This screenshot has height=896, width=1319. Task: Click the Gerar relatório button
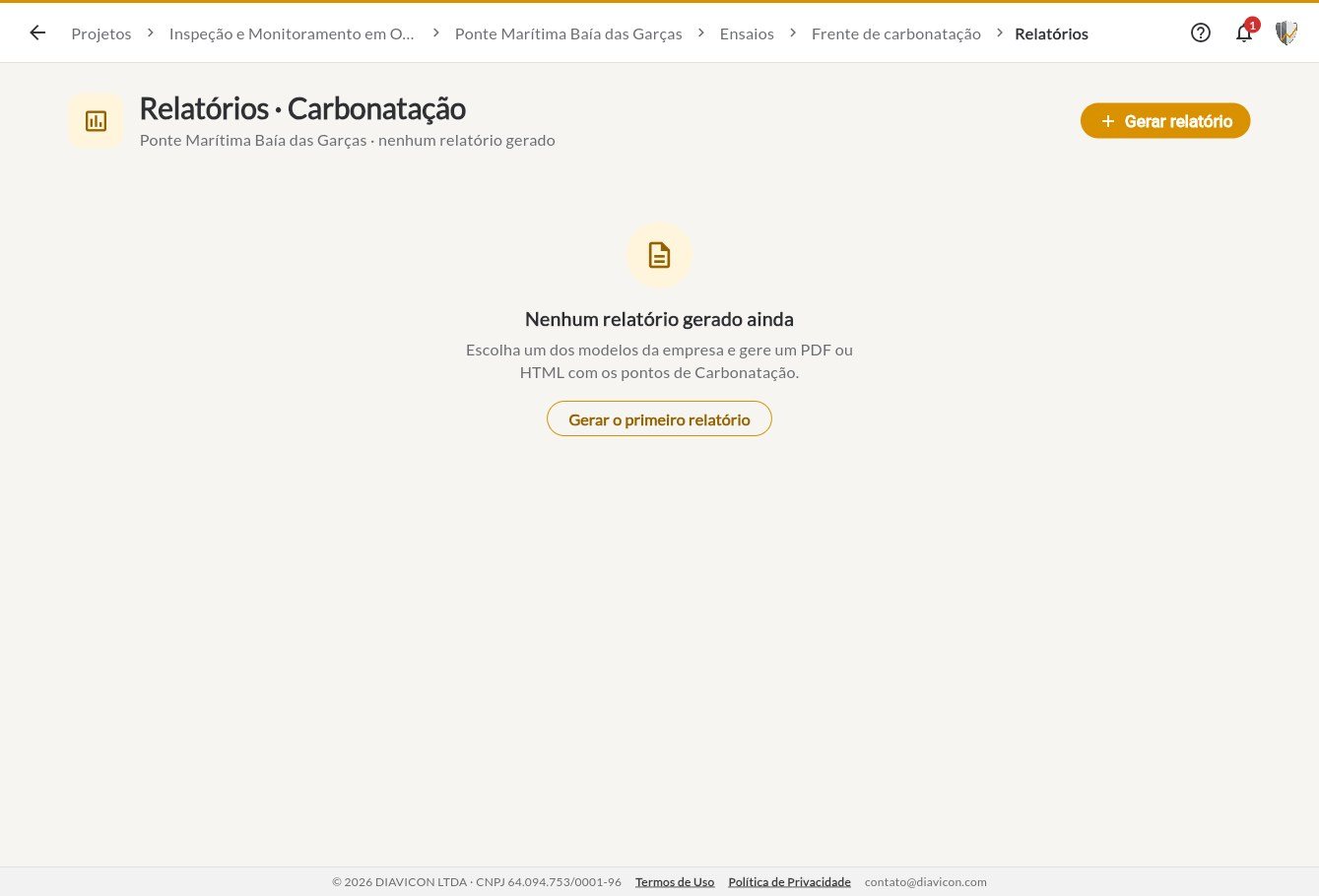tap(1165, 121)
